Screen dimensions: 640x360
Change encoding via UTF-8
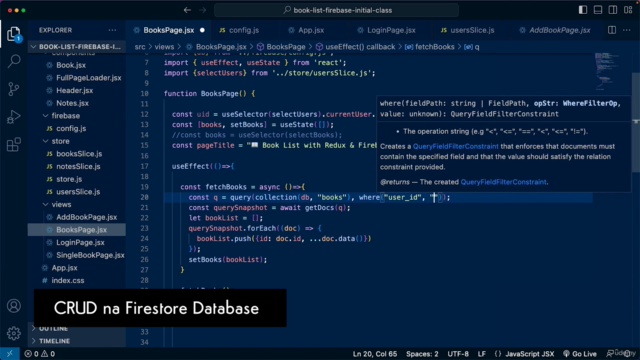[458, 354]
